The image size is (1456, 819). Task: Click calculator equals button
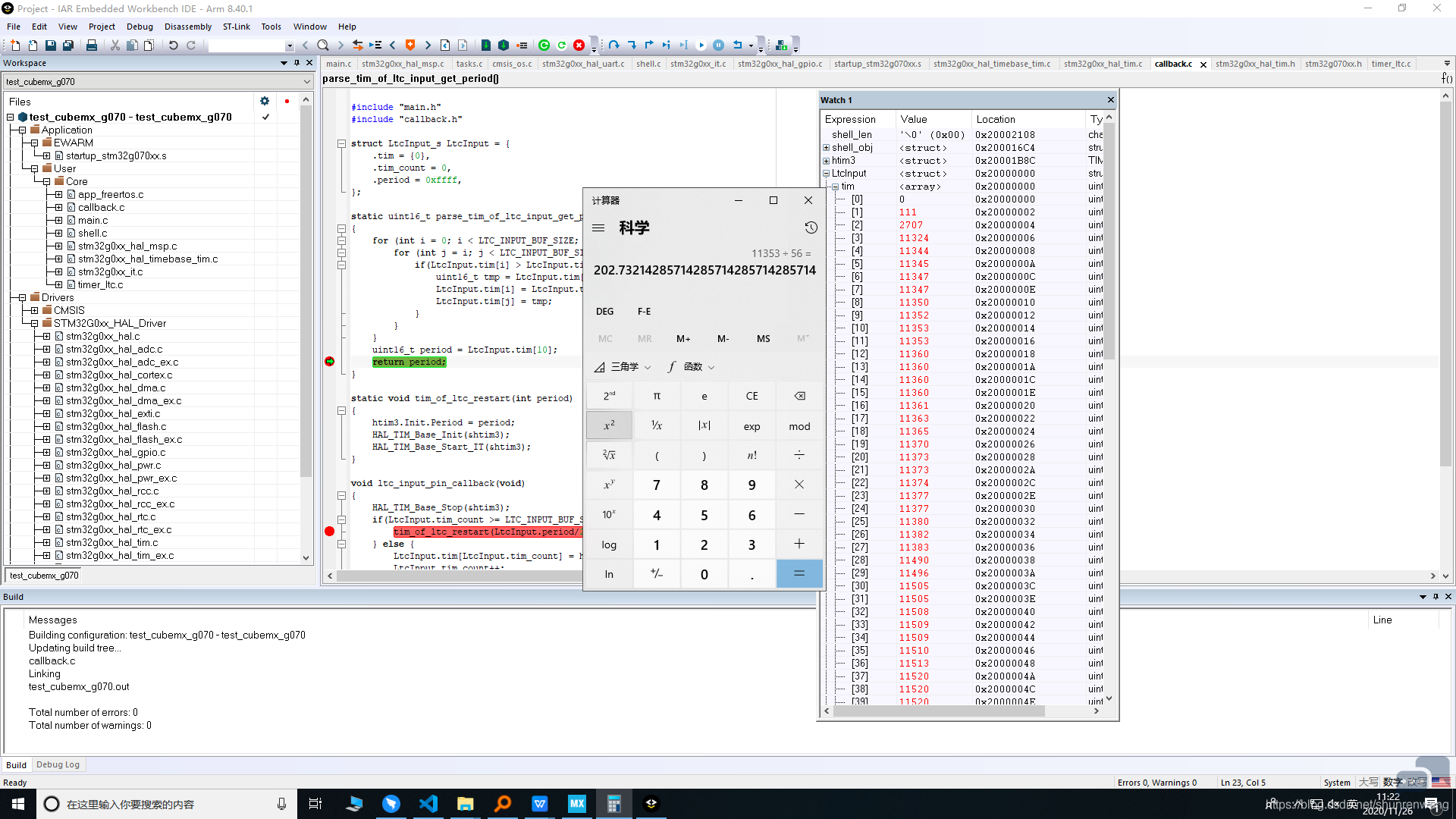(x=799, y=574)
